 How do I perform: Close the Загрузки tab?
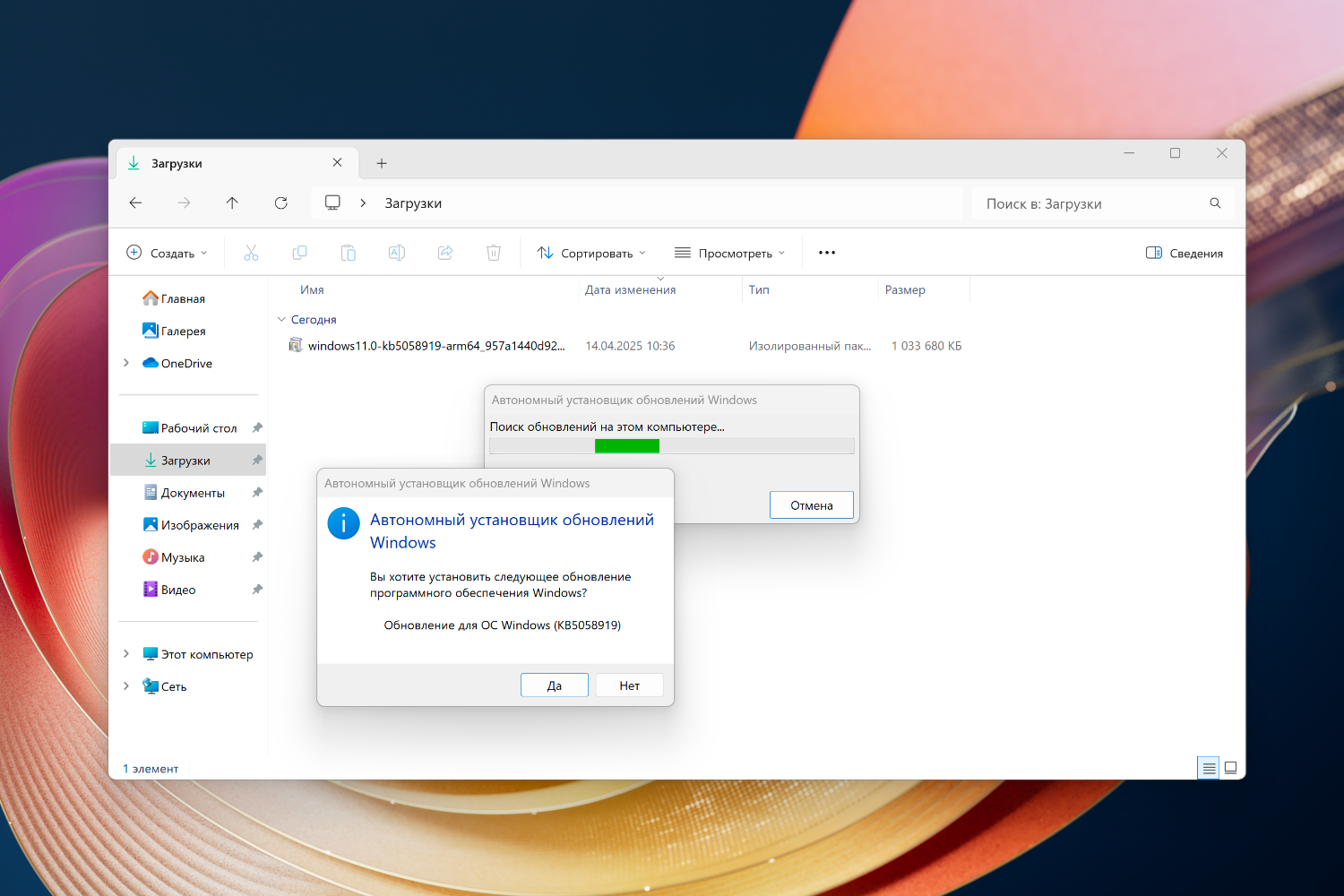337,162
